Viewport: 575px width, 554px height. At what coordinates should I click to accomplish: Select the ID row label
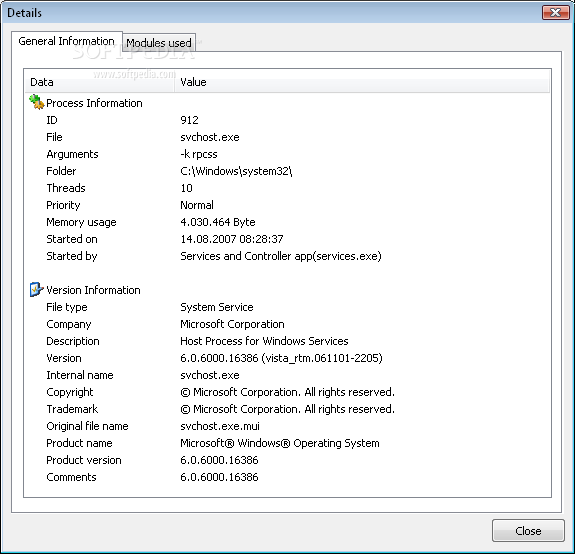point(52,120)
